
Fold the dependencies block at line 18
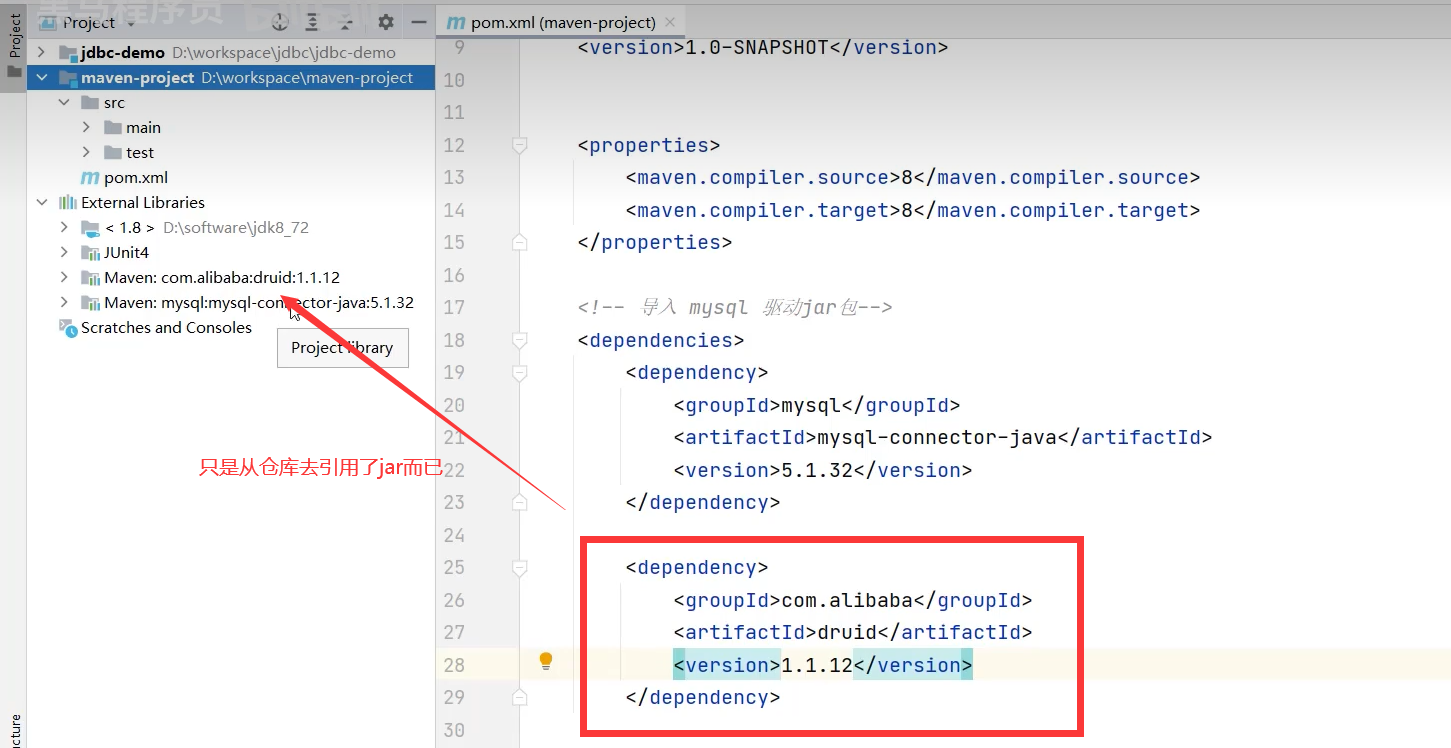pos(519,340)
